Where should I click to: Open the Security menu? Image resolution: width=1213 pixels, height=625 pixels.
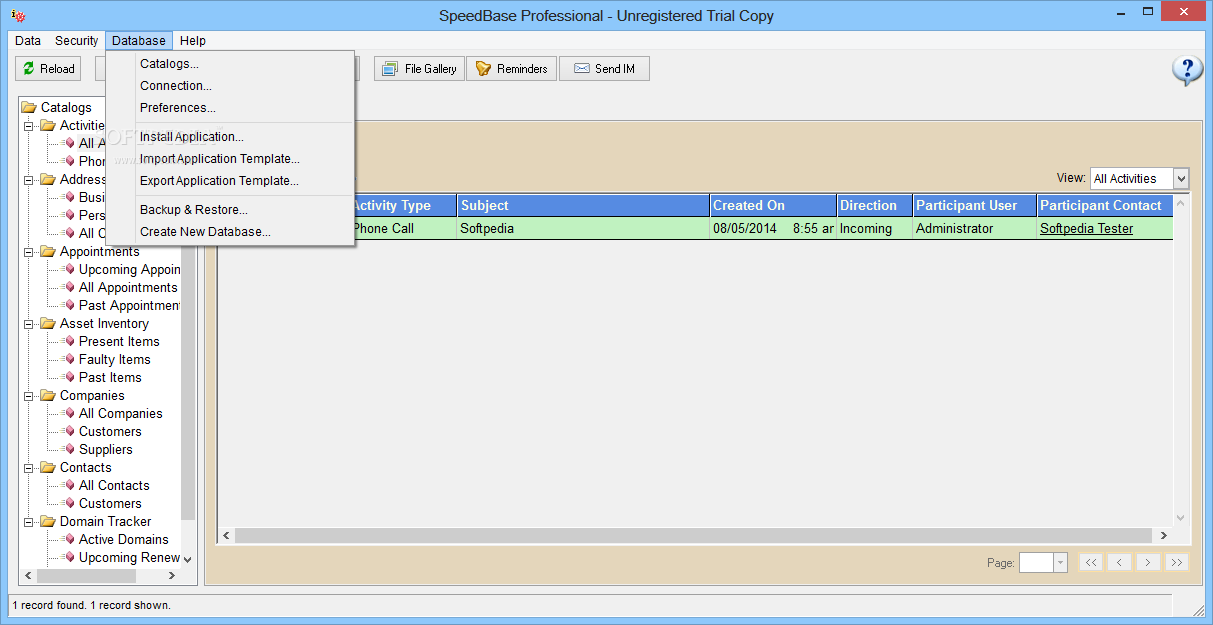(76, 40)
